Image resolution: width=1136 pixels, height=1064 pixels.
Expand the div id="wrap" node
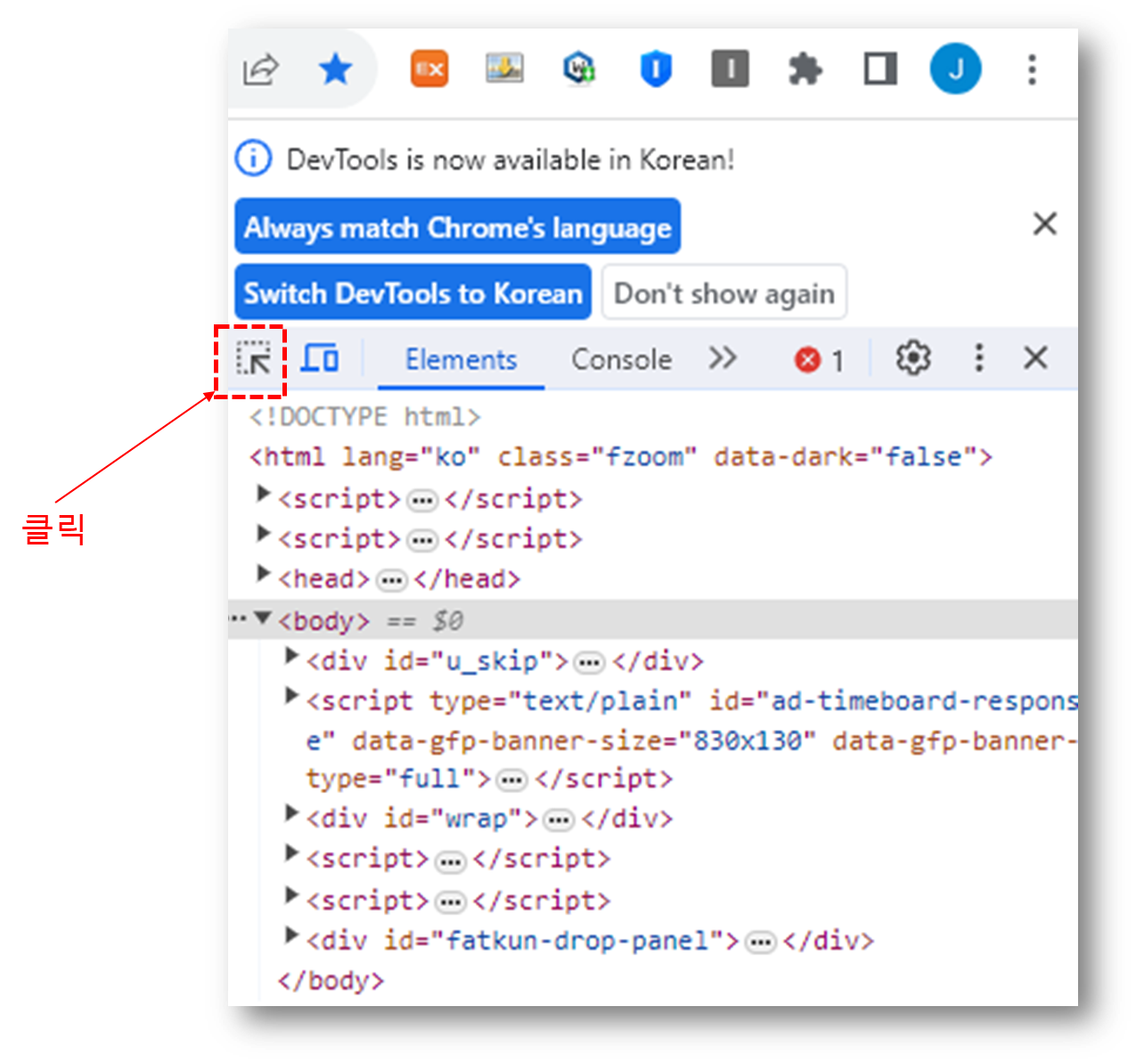(290, 812)
